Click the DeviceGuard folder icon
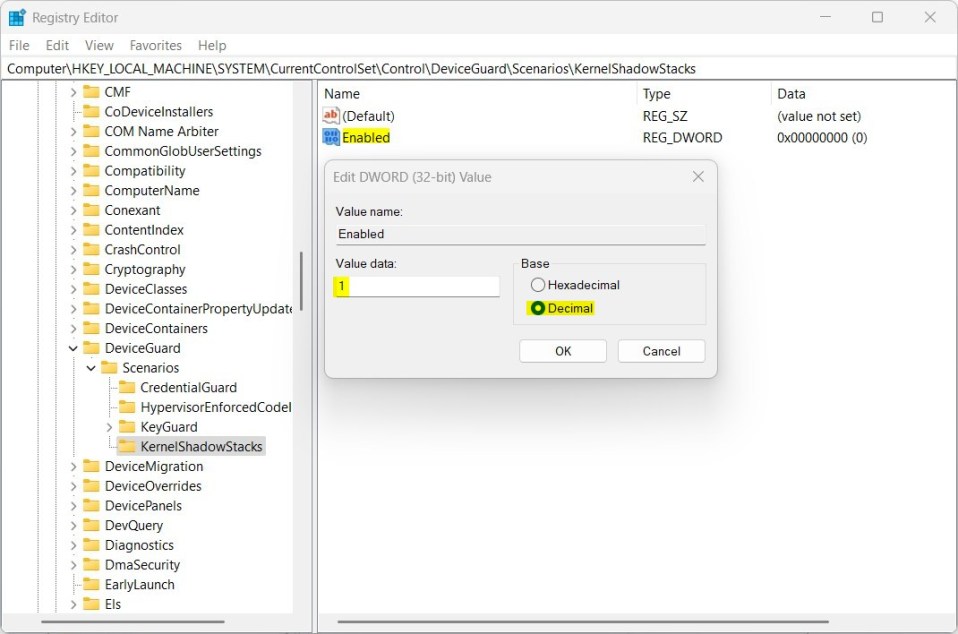This screenshot has width=958, height=634. click(91, 348)
